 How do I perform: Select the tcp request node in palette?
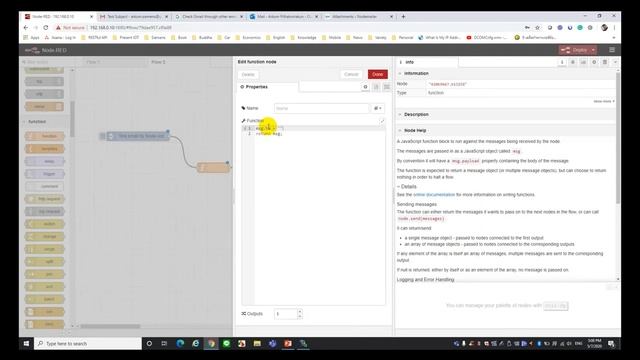coord(44,211)
